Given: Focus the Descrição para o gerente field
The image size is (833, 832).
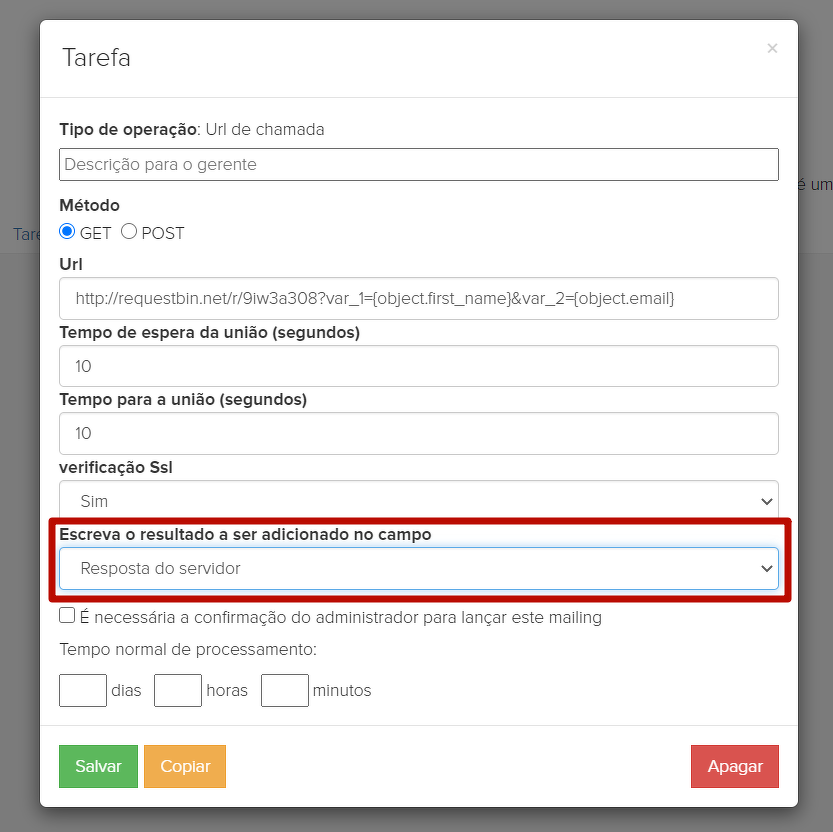Looking at the screenshot, I should 418,165.
